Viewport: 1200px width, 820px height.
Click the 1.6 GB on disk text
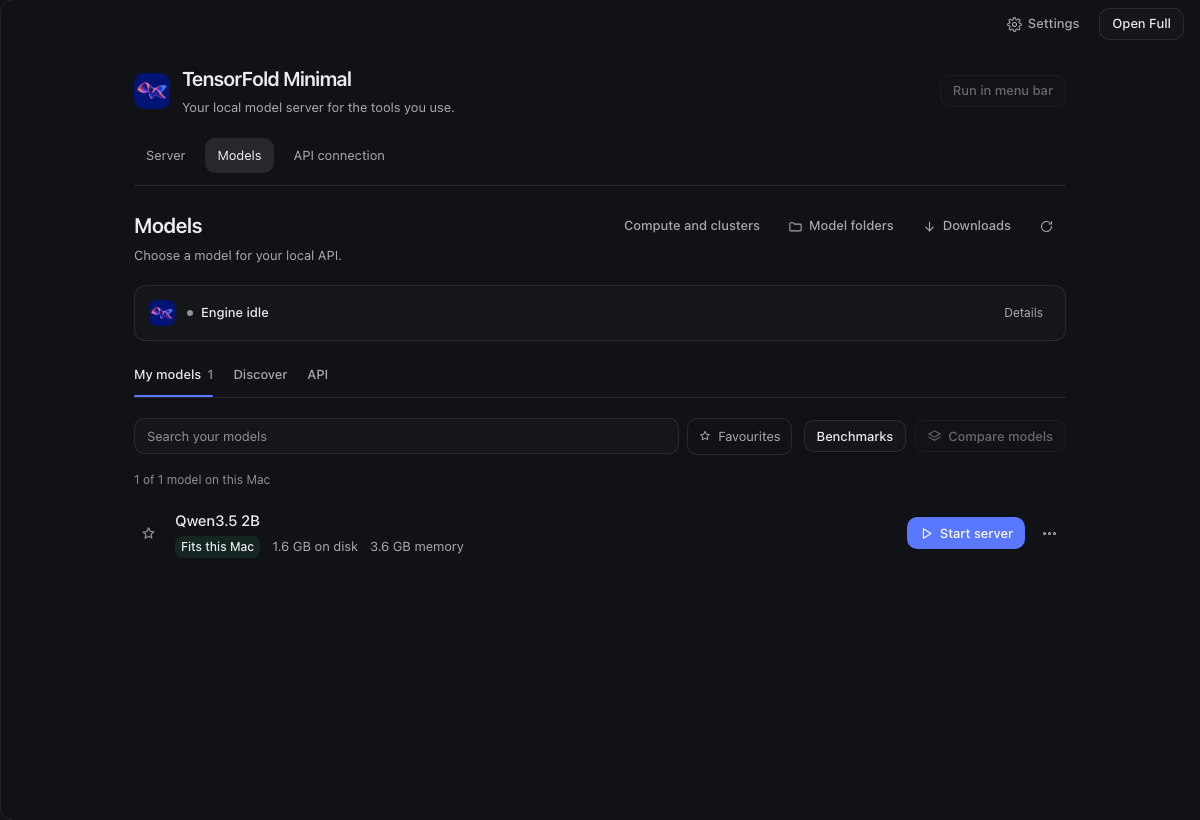(x=315, y=547)
